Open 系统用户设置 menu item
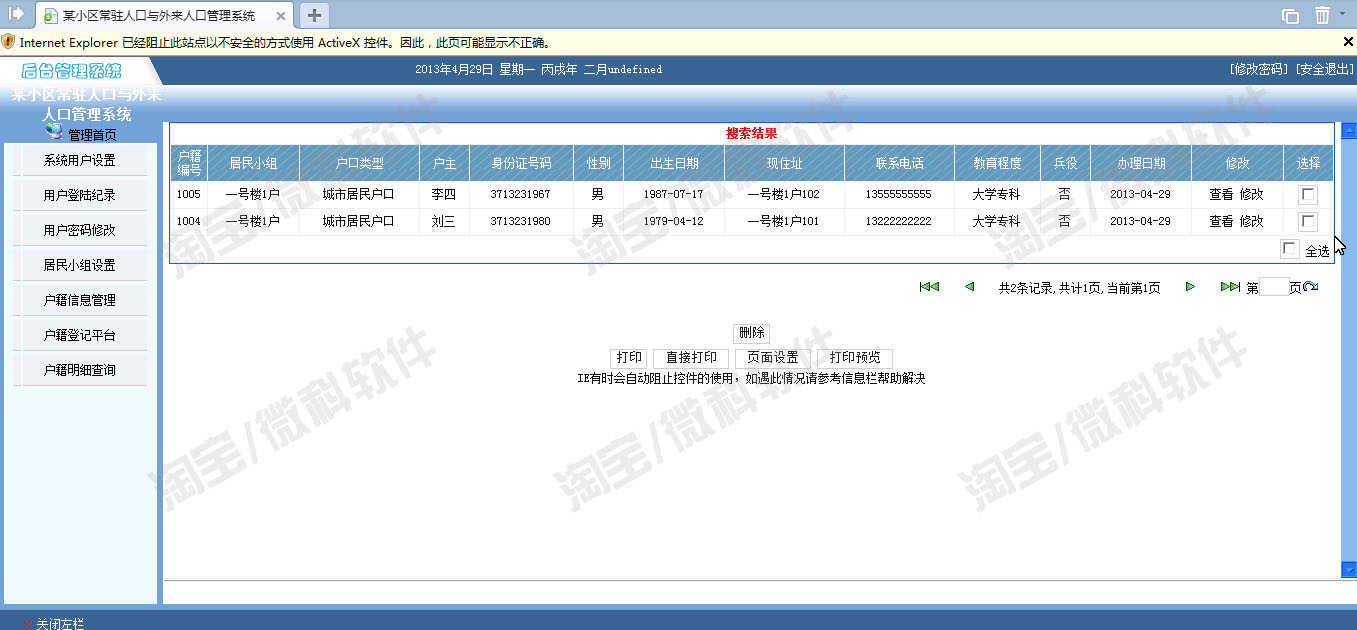This screenshot has height=630, width=1357. click(x=80, y=160)
